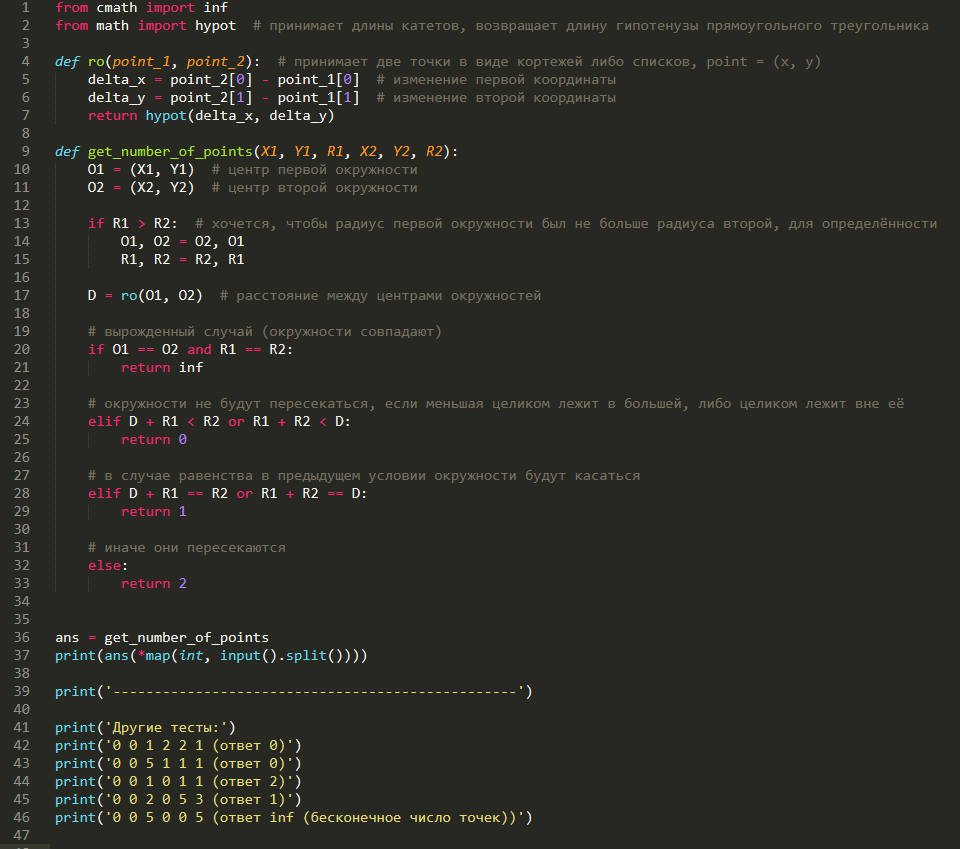
Task: Click line number 13 in the gutter
Action: (x=21, y=223)
